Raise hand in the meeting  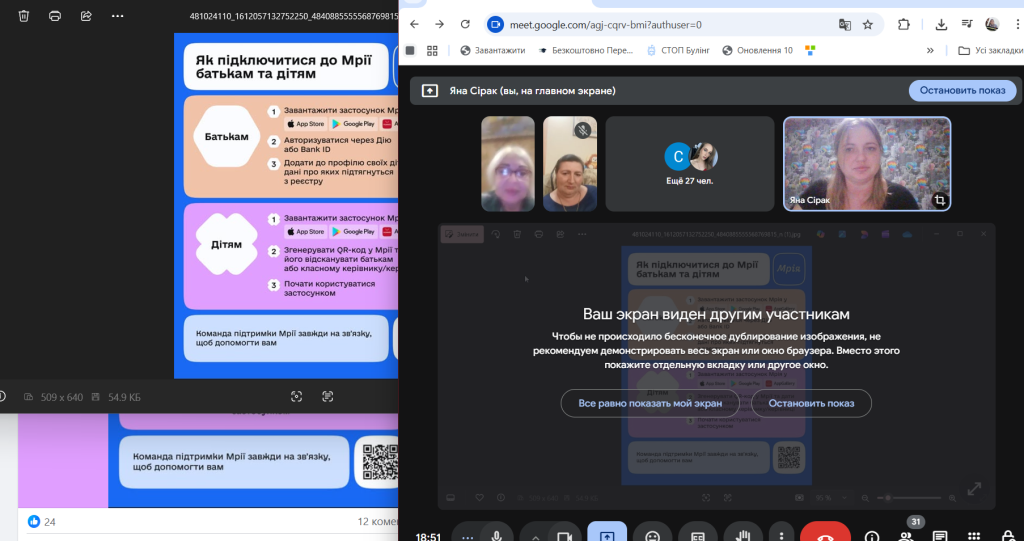743,535
